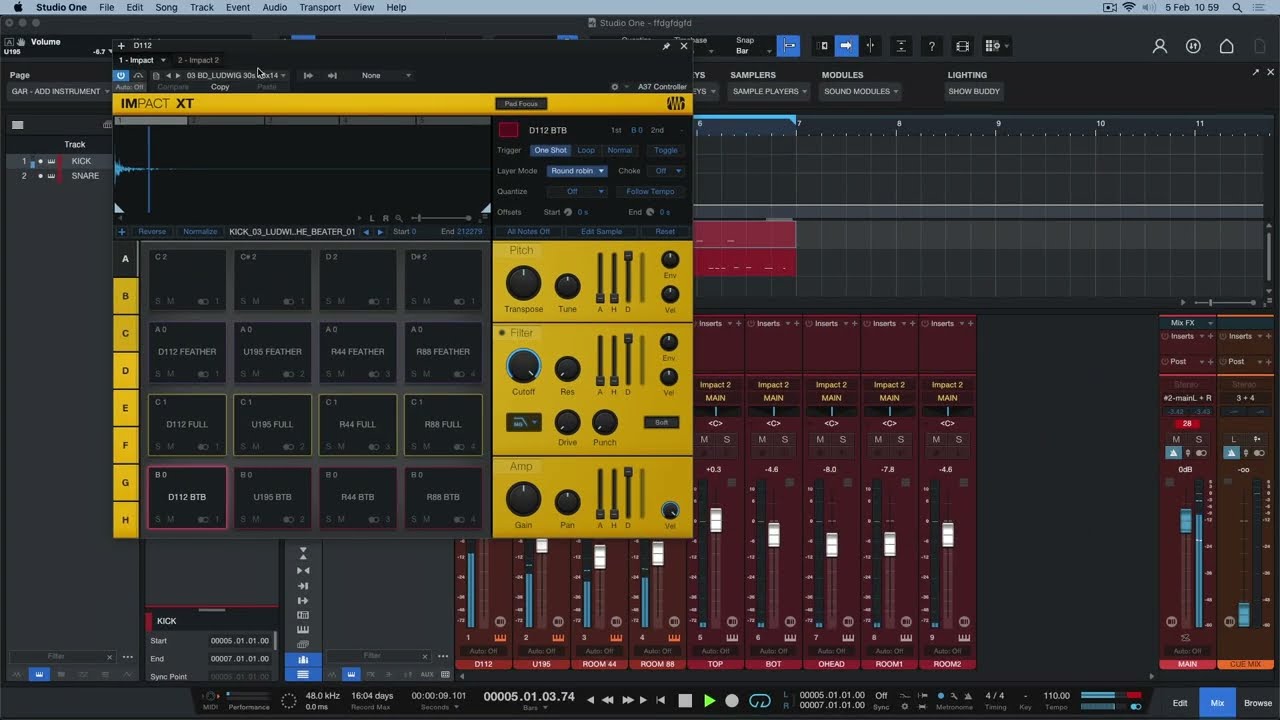Screen dimensions: 1280x720
Task: Click the TOP channel volume fader
Action: pyautogui.click(x=715, y=519)
